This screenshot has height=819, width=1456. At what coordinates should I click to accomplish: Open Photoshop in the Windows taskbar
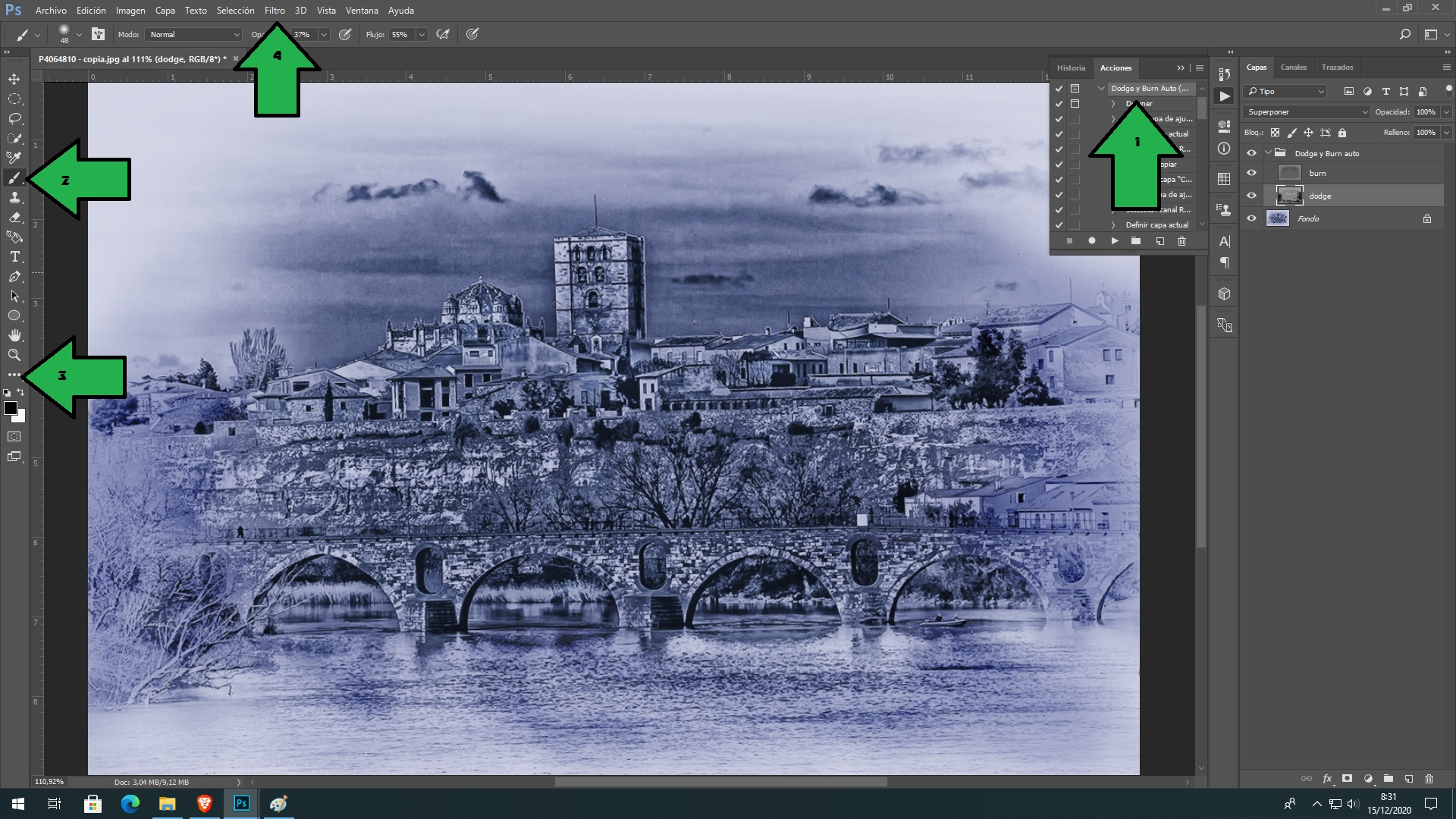click(x=241, y=803)
